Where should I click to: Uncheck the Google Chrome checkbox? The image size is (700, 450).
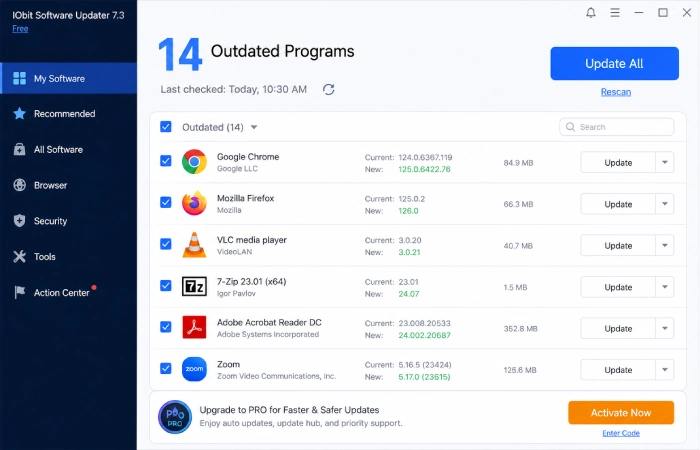(x=166, y=160)
